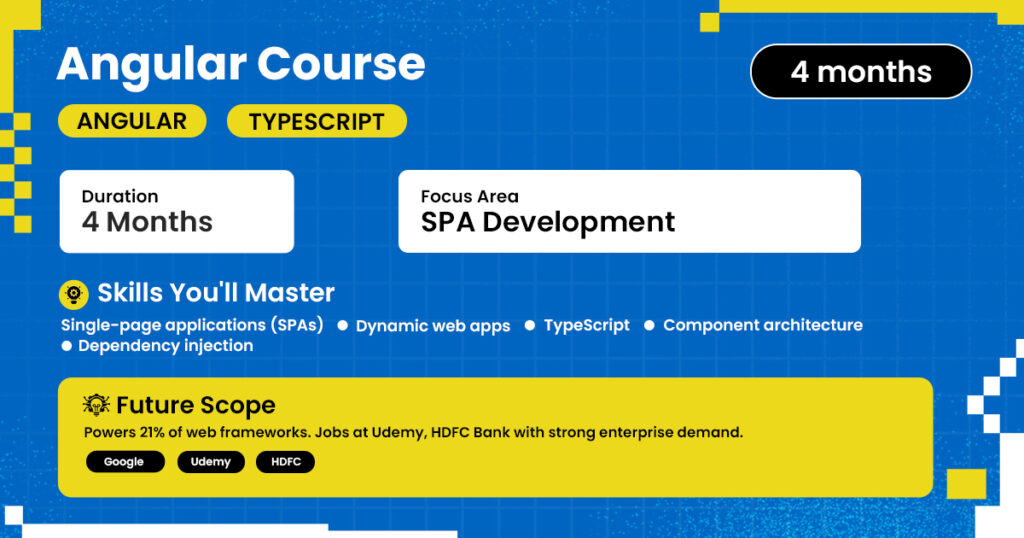
Task: Click the gear-bulb icon beside Future Scope
Action: pyautogui.click(x=96, y=405)
